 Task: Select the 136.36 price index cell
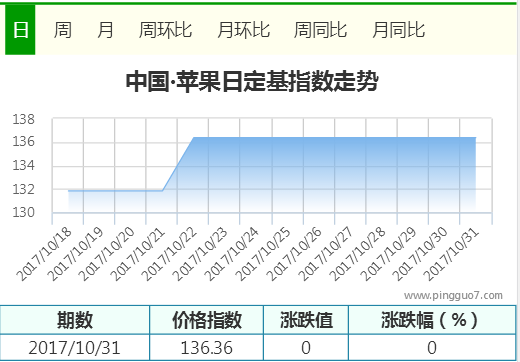pos(207,348)
